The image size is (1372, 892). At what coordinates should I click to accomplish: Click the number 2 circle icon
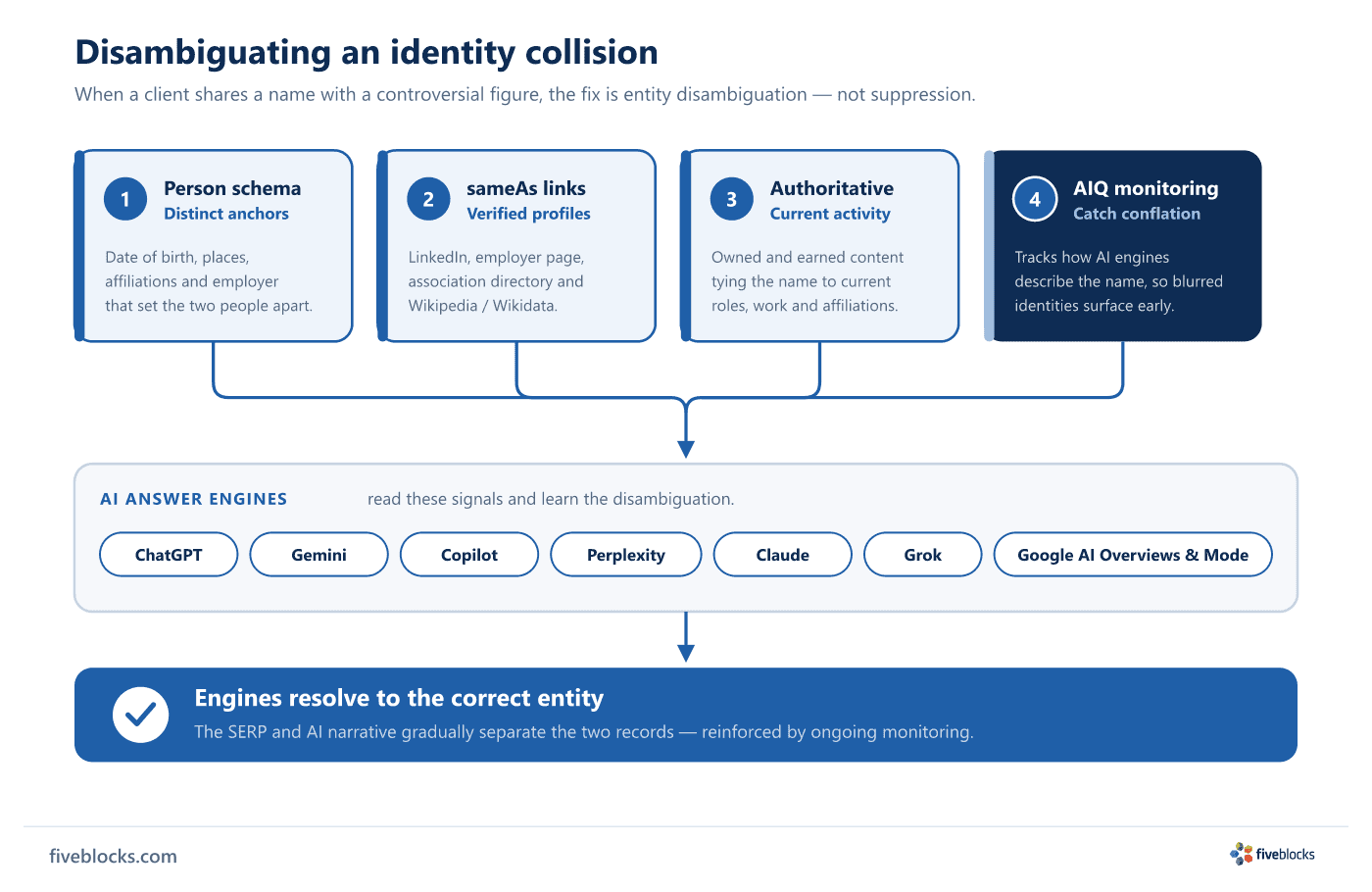pos(428,199)
